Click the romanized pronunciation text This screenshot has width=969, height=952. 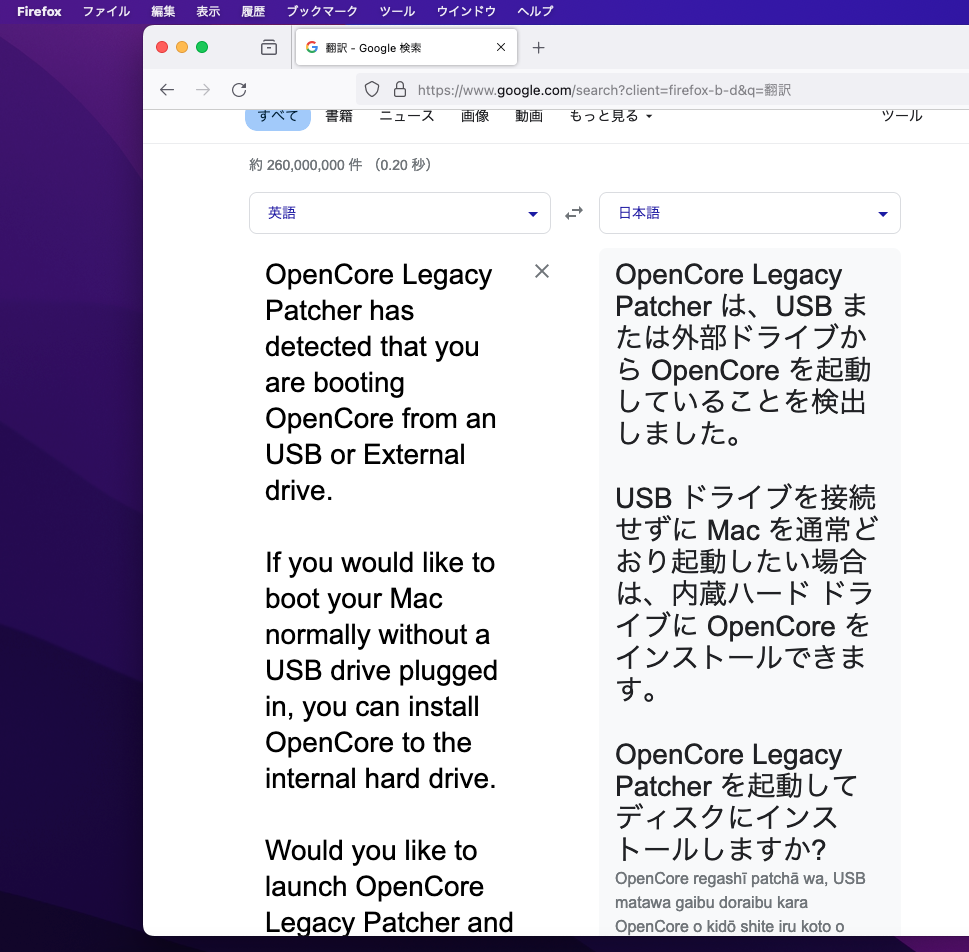click(x=740, y=902)
